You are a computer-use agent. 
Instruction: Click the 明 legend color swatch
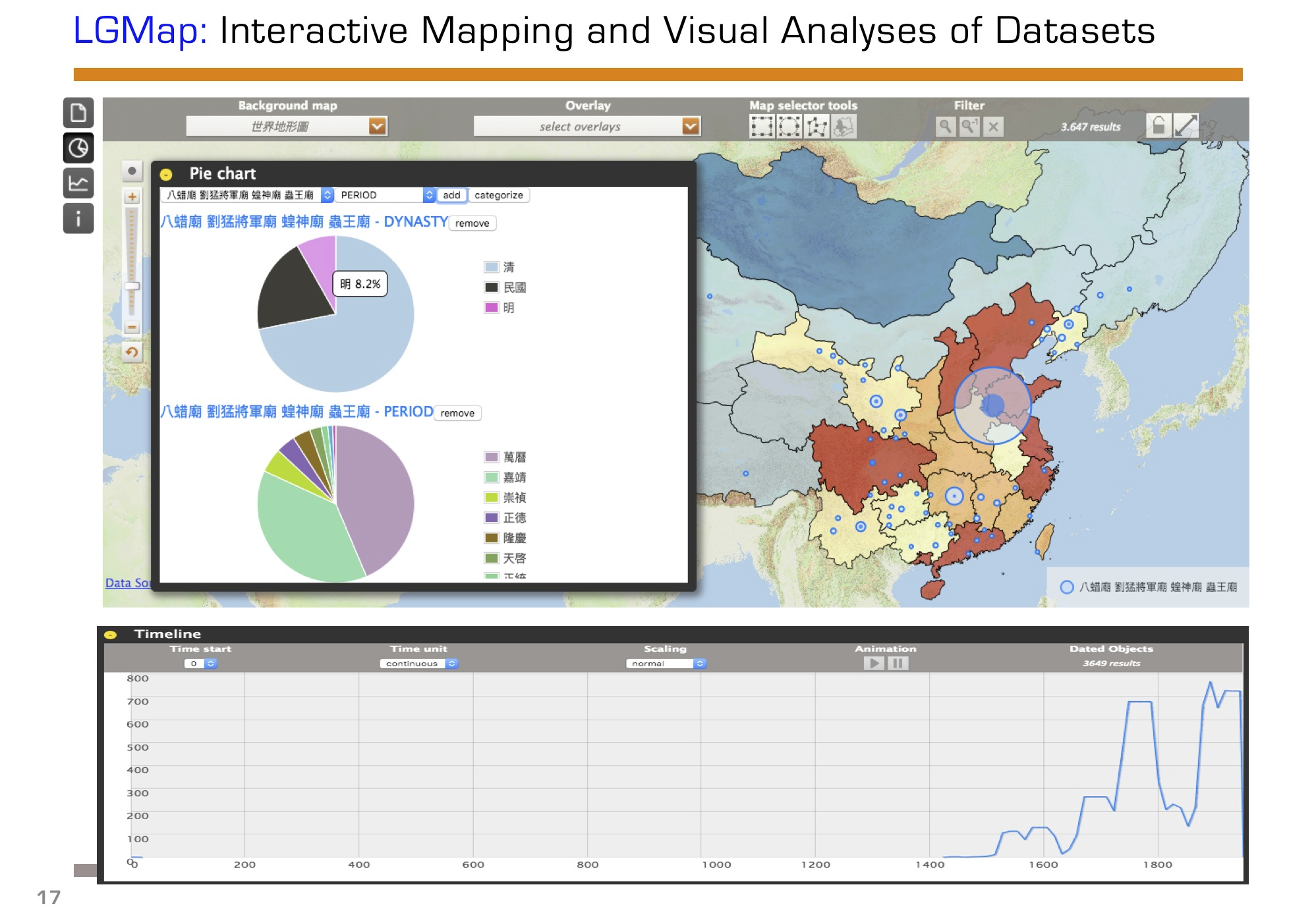pos(491,307)
